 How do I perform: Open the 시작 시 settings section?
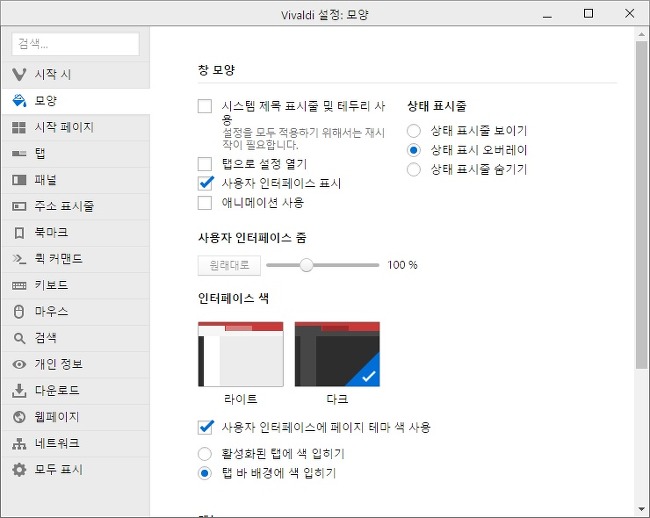coord(76,75)
